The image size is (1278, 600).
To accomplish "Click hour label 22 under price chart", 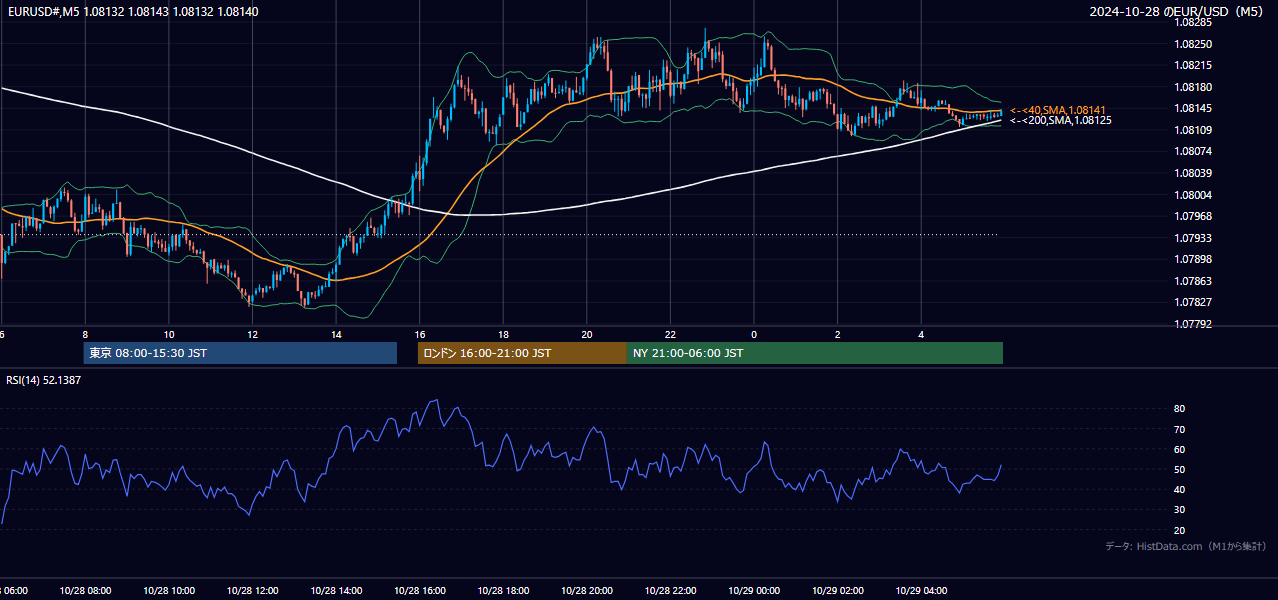I will [x=670, y=334].
